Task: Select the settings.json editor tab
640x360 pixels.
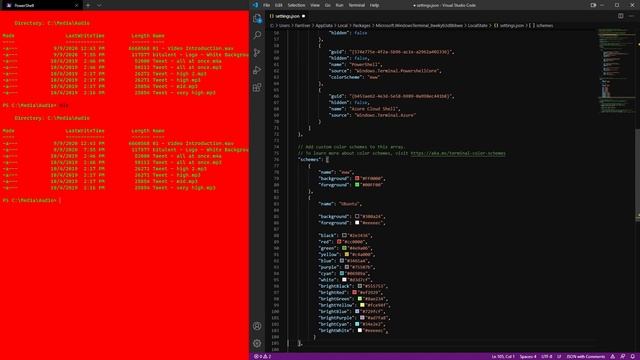Action: pyautogui.click(x=288, y=16)
